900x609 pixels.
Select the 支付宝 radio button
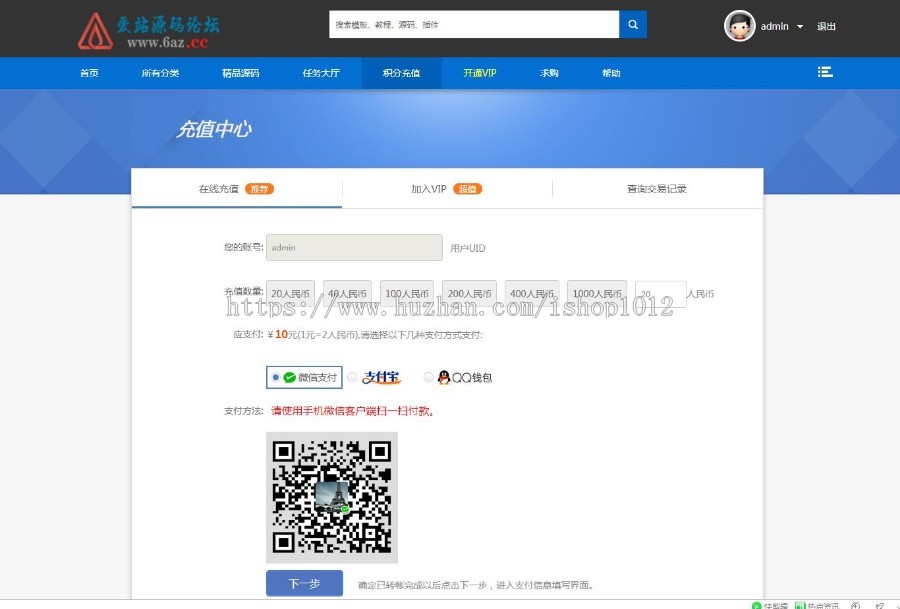352,378
